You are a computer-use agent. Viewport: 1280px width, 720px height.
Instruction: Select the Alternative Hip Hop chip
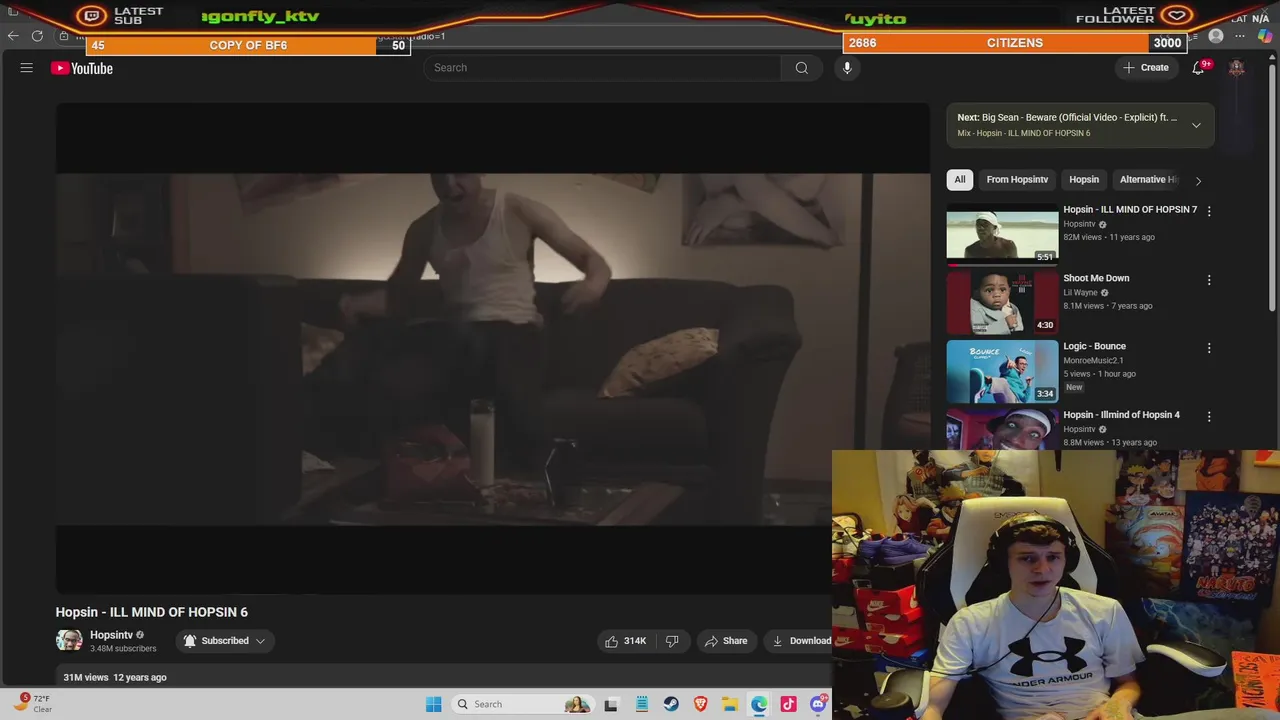(1148, 180)
